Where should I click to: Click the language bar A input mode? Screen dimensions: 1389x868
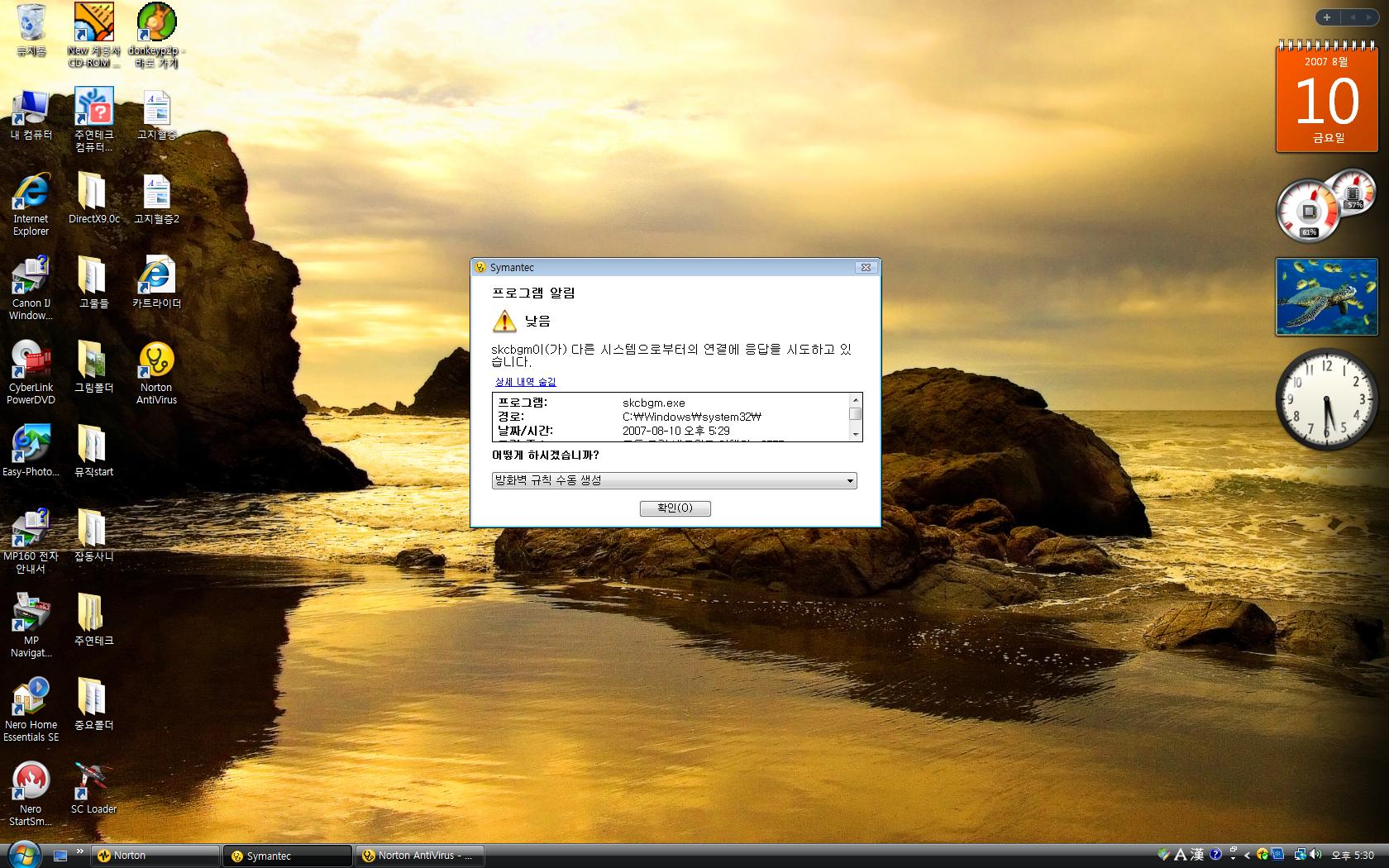click(x=1181, y=855)
